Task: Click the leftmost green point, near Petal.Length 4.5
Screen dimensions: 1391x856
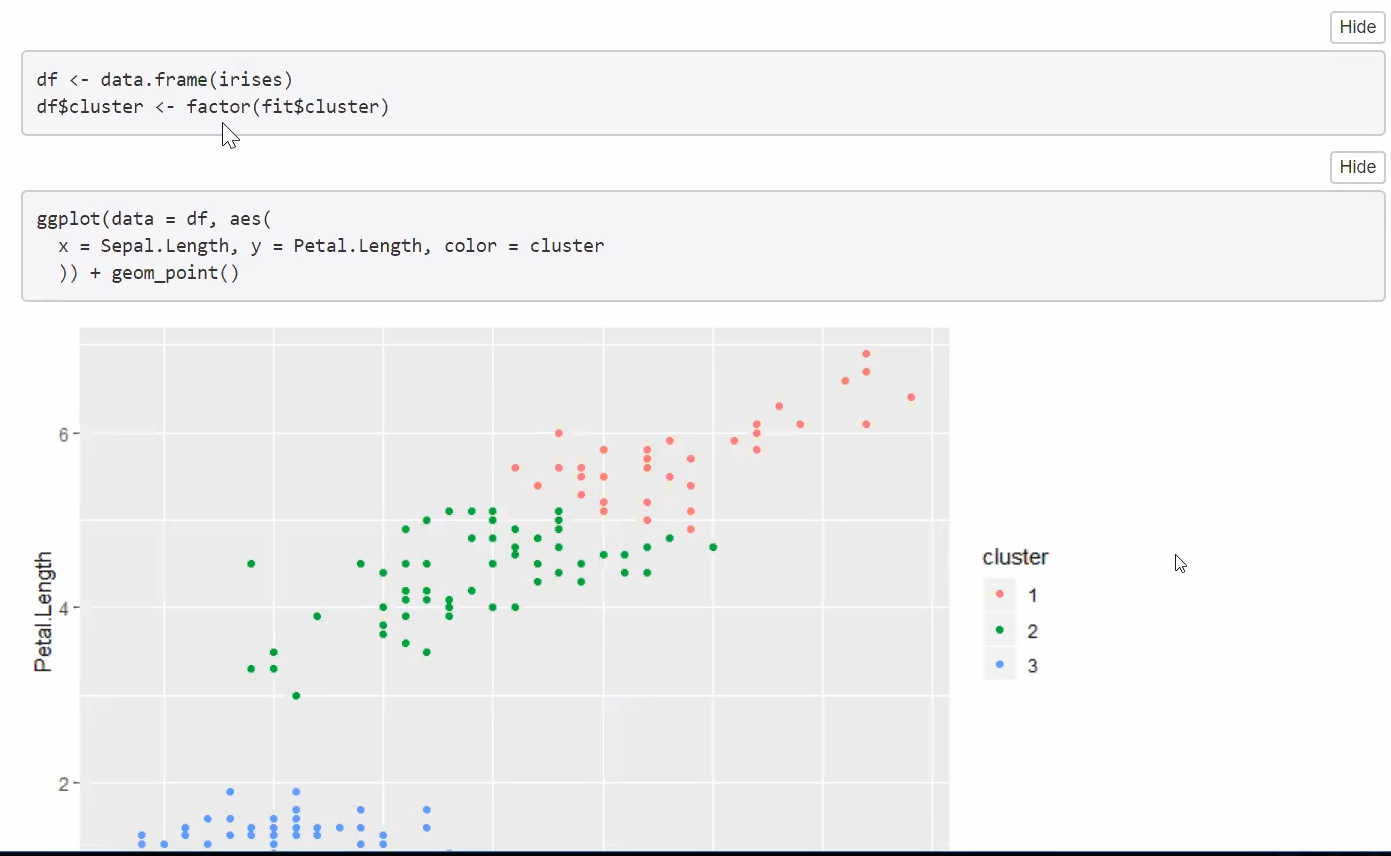Action: 251,564
